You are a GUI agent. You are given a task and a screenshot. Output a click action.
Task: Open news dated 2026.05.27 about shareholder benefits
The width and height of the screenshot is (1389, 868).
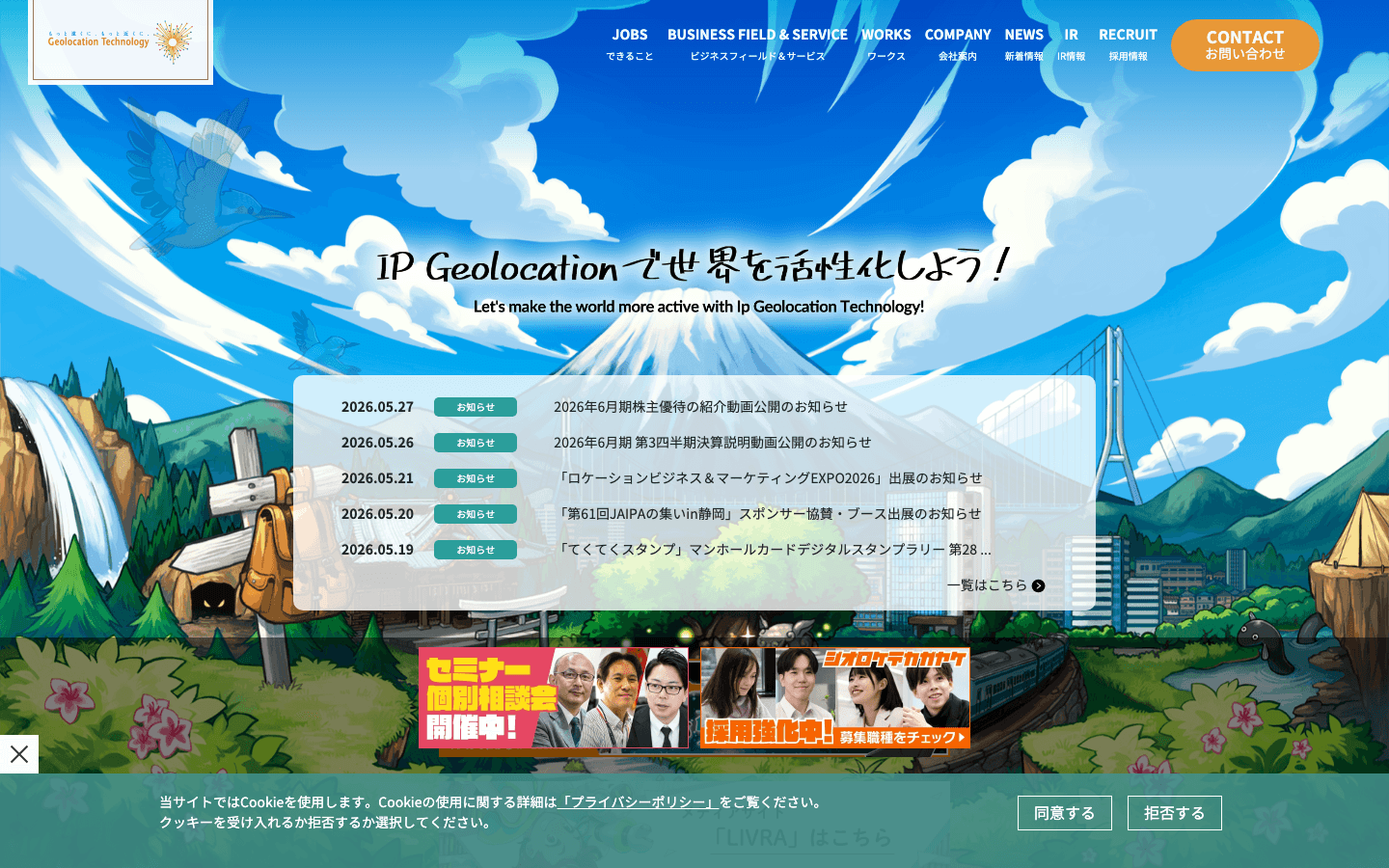700,407
